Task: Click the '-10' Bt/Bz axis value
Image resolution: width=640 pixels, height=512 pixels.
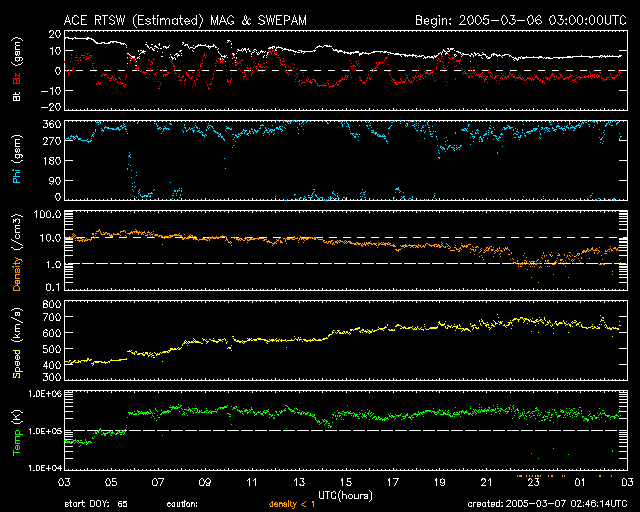Action: pyautogui.click(x=51, y=90)
